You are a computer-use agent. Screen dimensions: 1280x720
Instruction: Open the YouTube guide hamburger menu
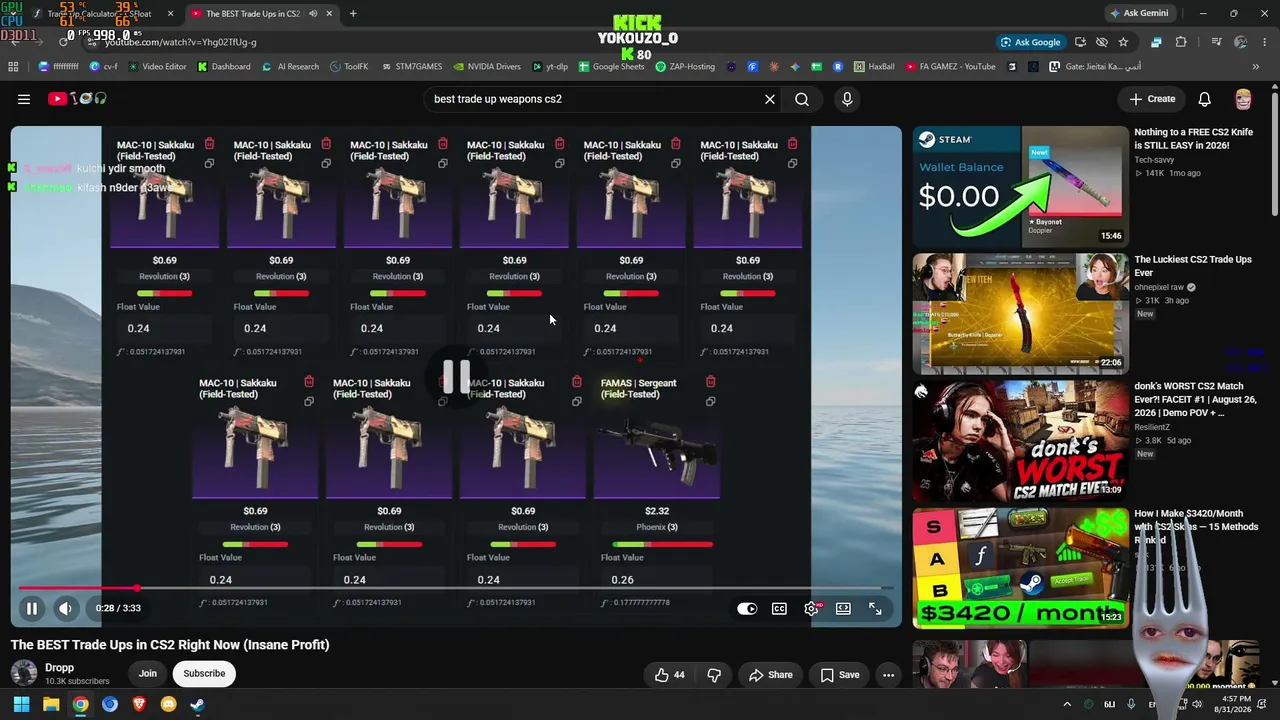24,99
